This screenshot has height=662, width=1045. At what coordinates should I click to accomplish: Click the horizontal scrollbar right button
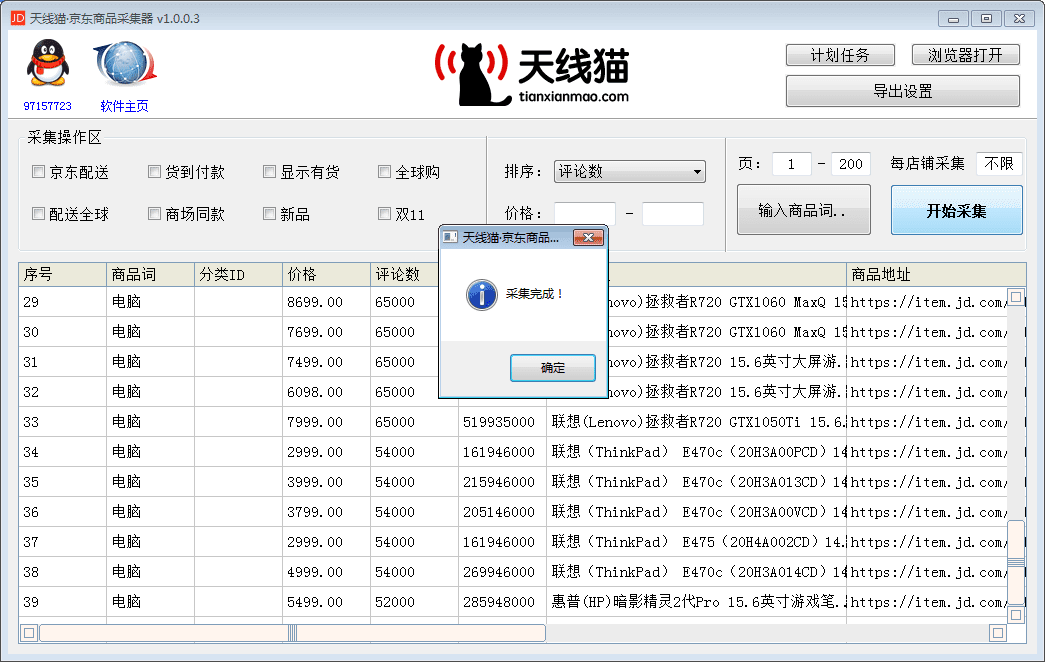point(998,633)
